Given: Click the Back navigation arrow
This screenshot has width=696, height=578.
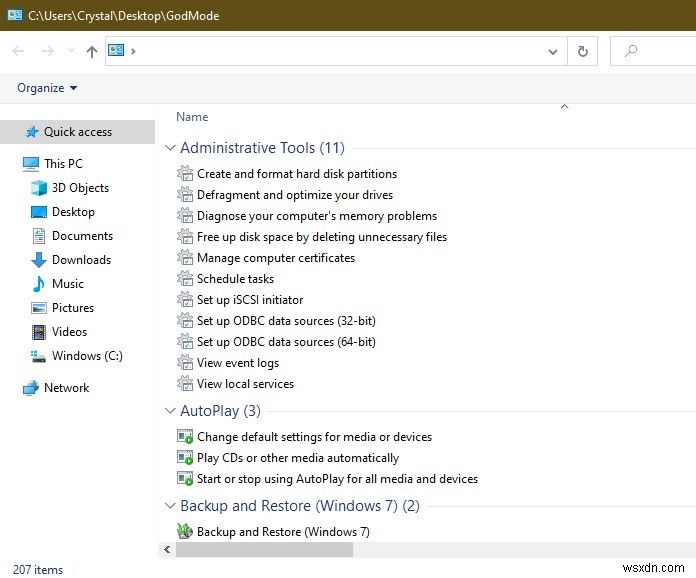Looking at the screenshot, I should click(x=18, y=51).
